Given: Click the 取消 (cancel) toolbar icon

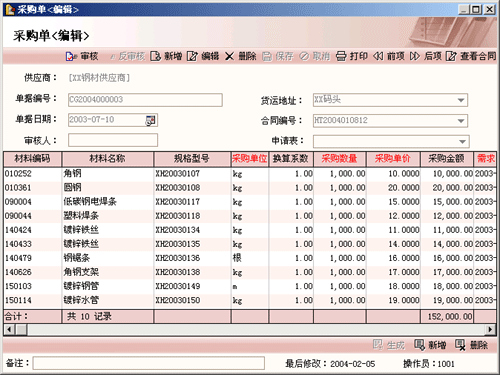Looking at the screenshot, I should click(304, 56).
